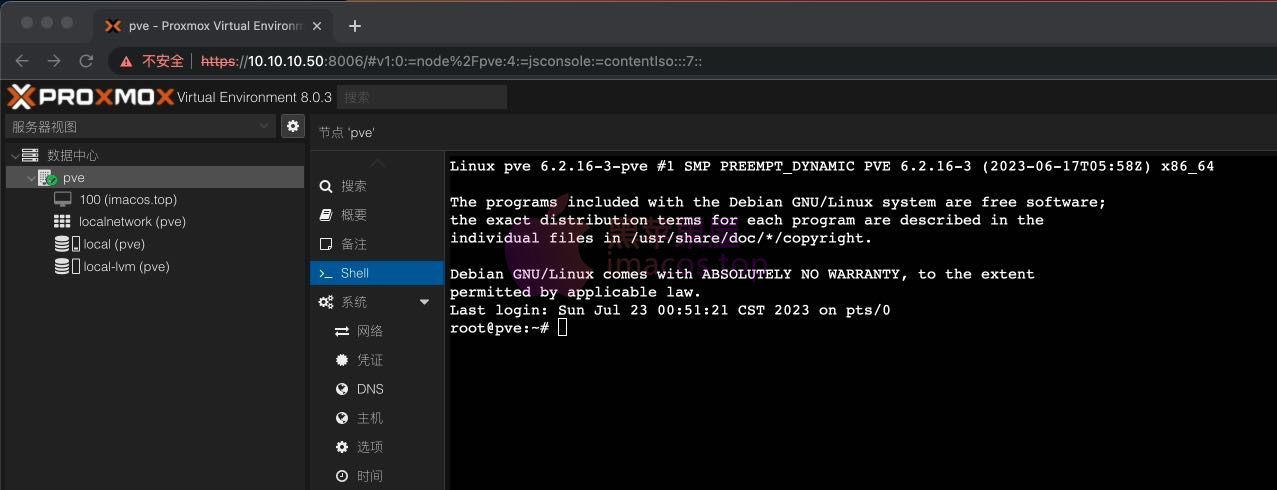The width and height of the screenshot is (1277, 490).
Task: Open the server view settings gear
Action: (x=293, y=126)
